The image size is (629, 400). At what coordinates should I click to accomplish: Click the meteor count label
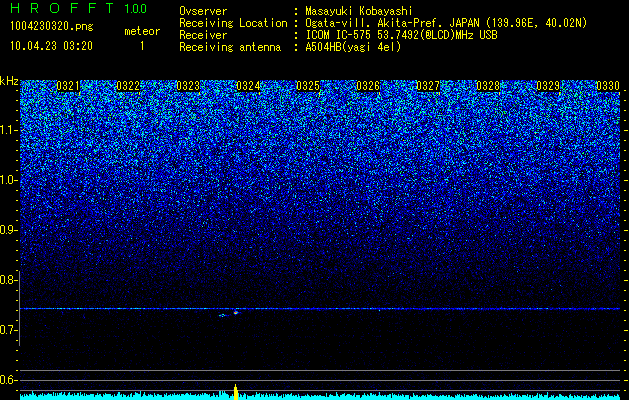142,31
